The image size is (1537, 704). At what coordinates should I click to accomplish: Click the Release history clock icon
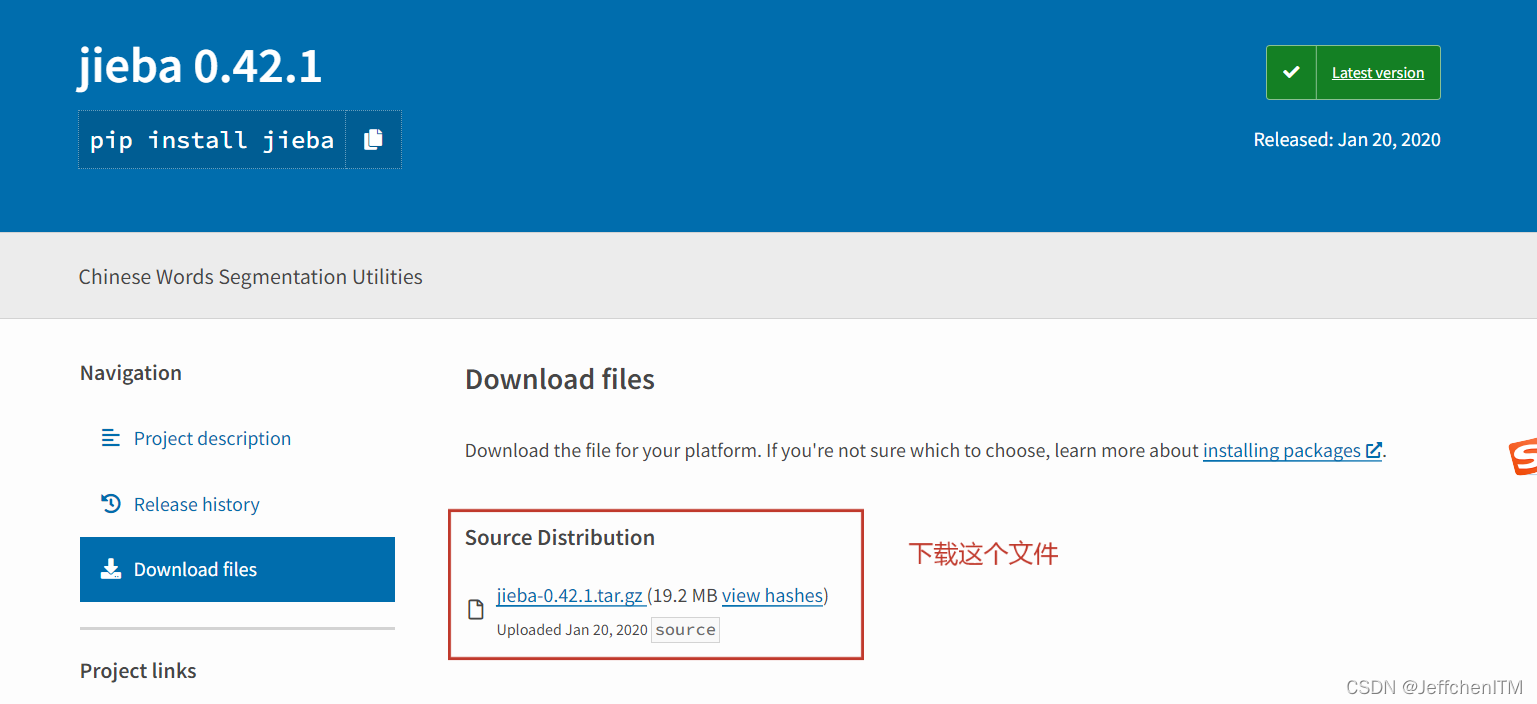tap(111, 504)
